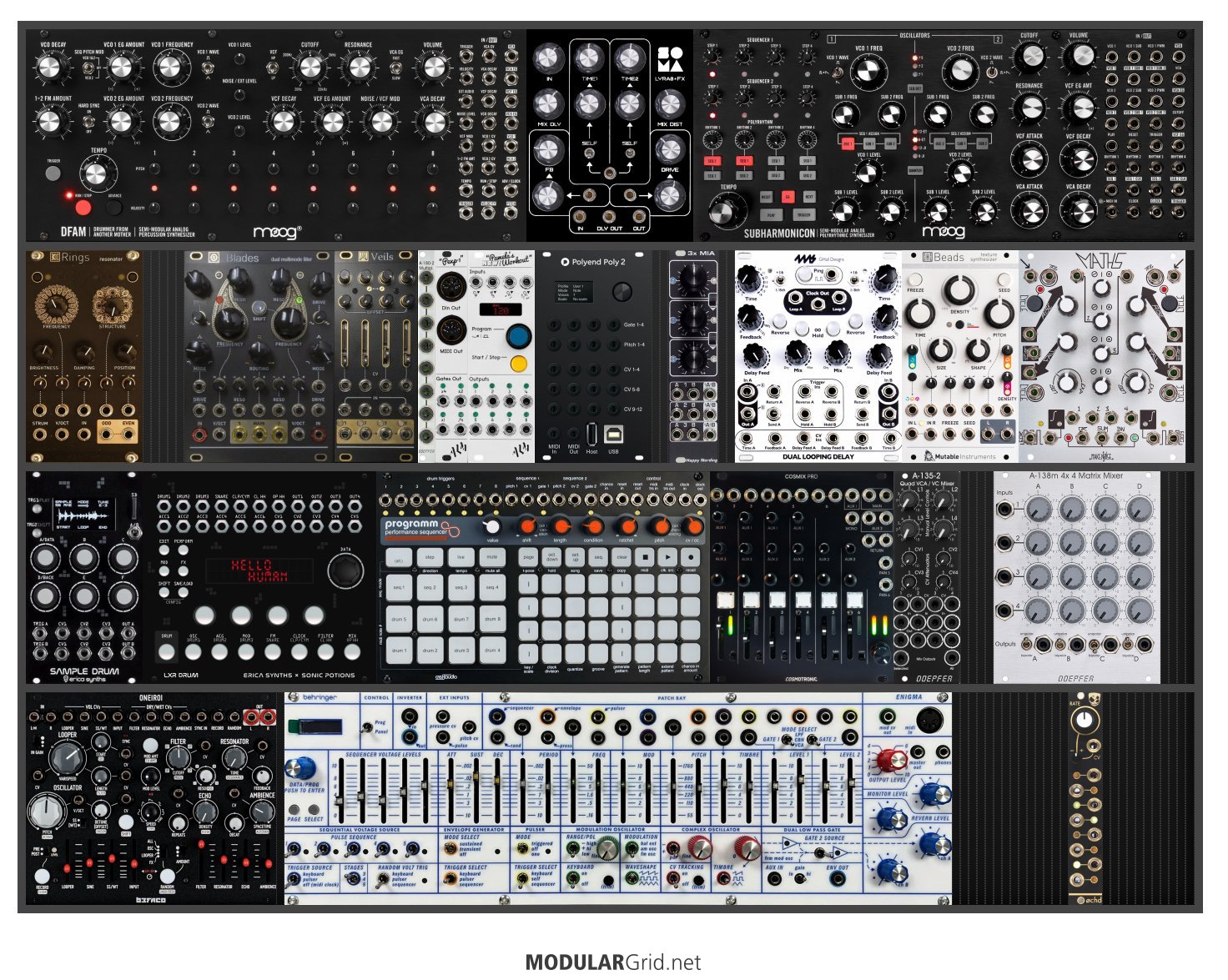This screenshot has width=1228, height=980.
Task: Click the Save/Load button on LXR Drum
Action: point(184,592)
